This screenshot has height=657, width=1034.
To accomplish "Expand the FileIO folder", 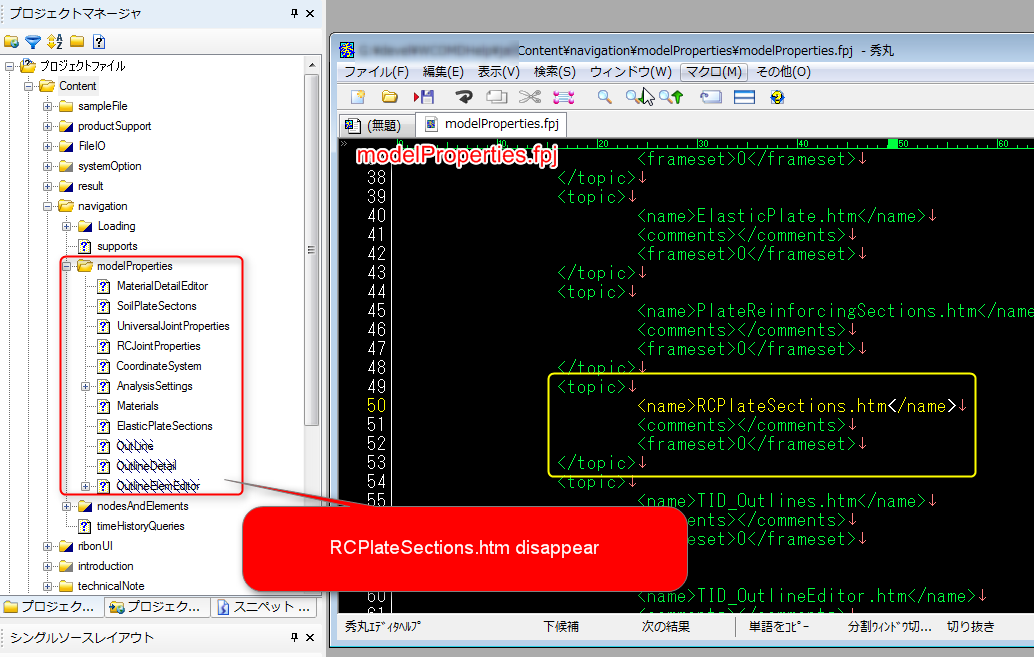I will tap(47, 146).
